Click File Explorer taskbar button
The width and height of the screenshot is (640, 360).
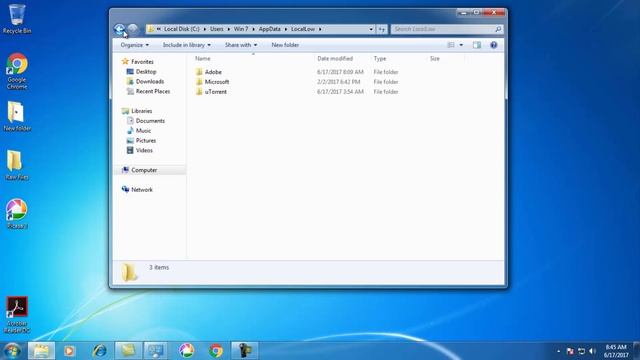(41, 351)
